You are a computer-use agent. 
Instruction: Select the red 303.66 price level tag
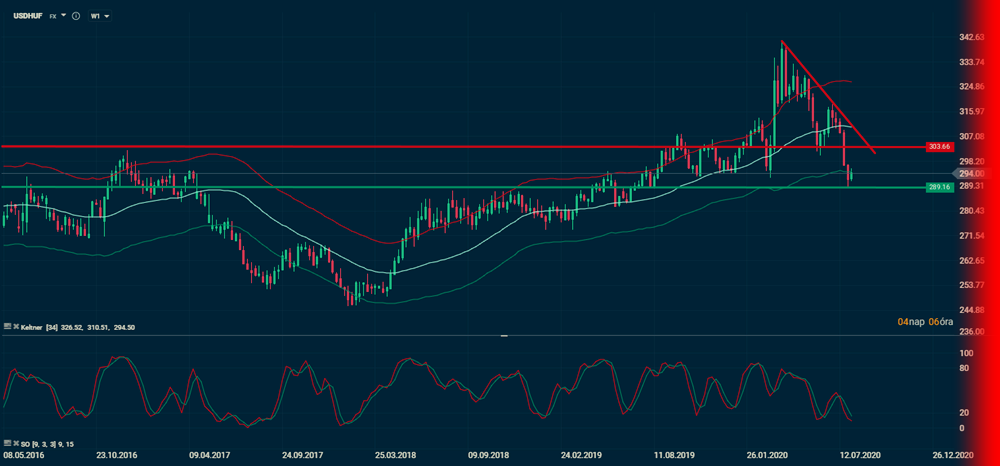tap(937, 147)
